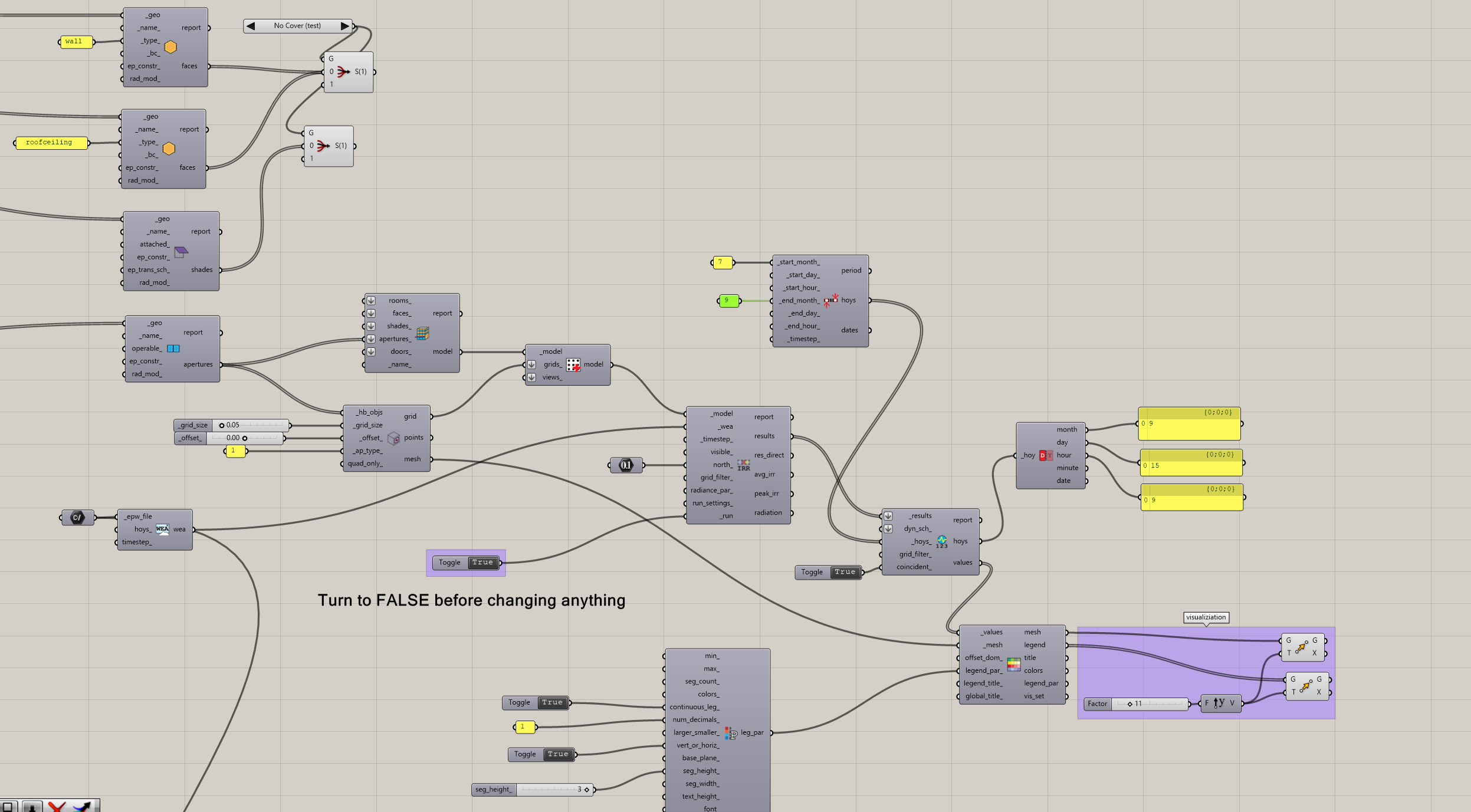Toggle the True switch feeding vert_or_horiz_
This screenshot has height=812, width=1471.
coord(557,754)
